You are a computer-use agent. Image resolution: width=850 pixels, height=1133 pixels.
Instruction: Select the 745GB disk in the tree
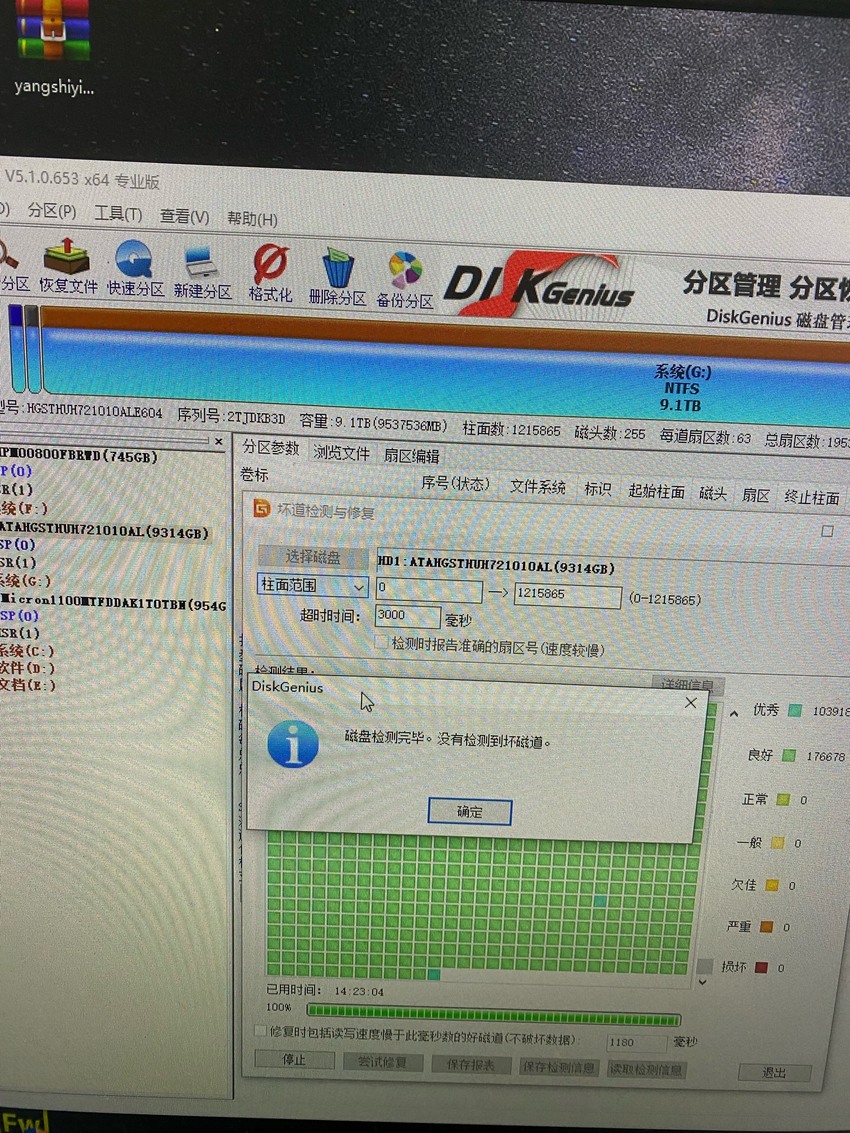80,456
